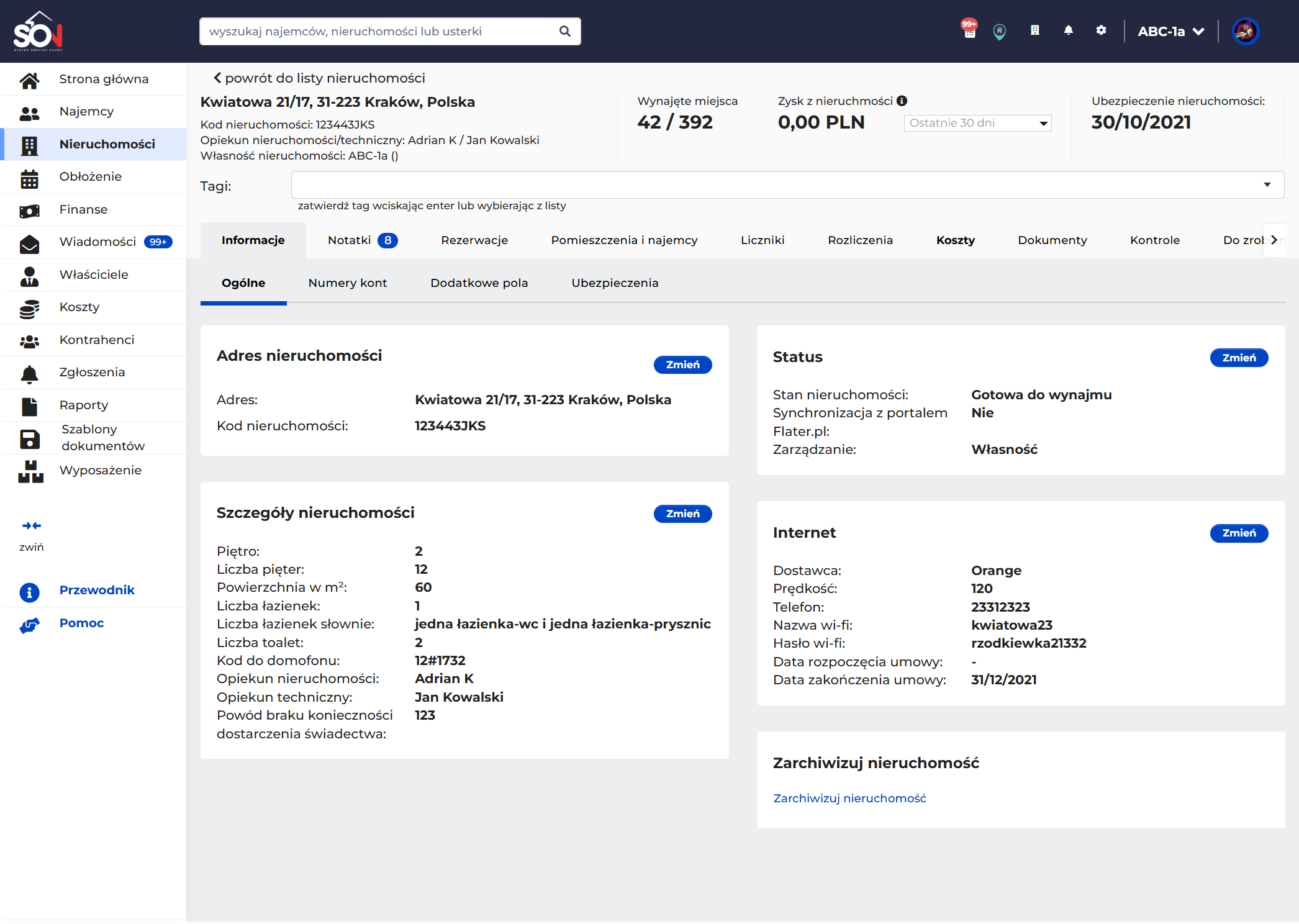Open Właściciele in the sidebar
Viewport: 1299px width, 924px height.
tap(93, 275)
